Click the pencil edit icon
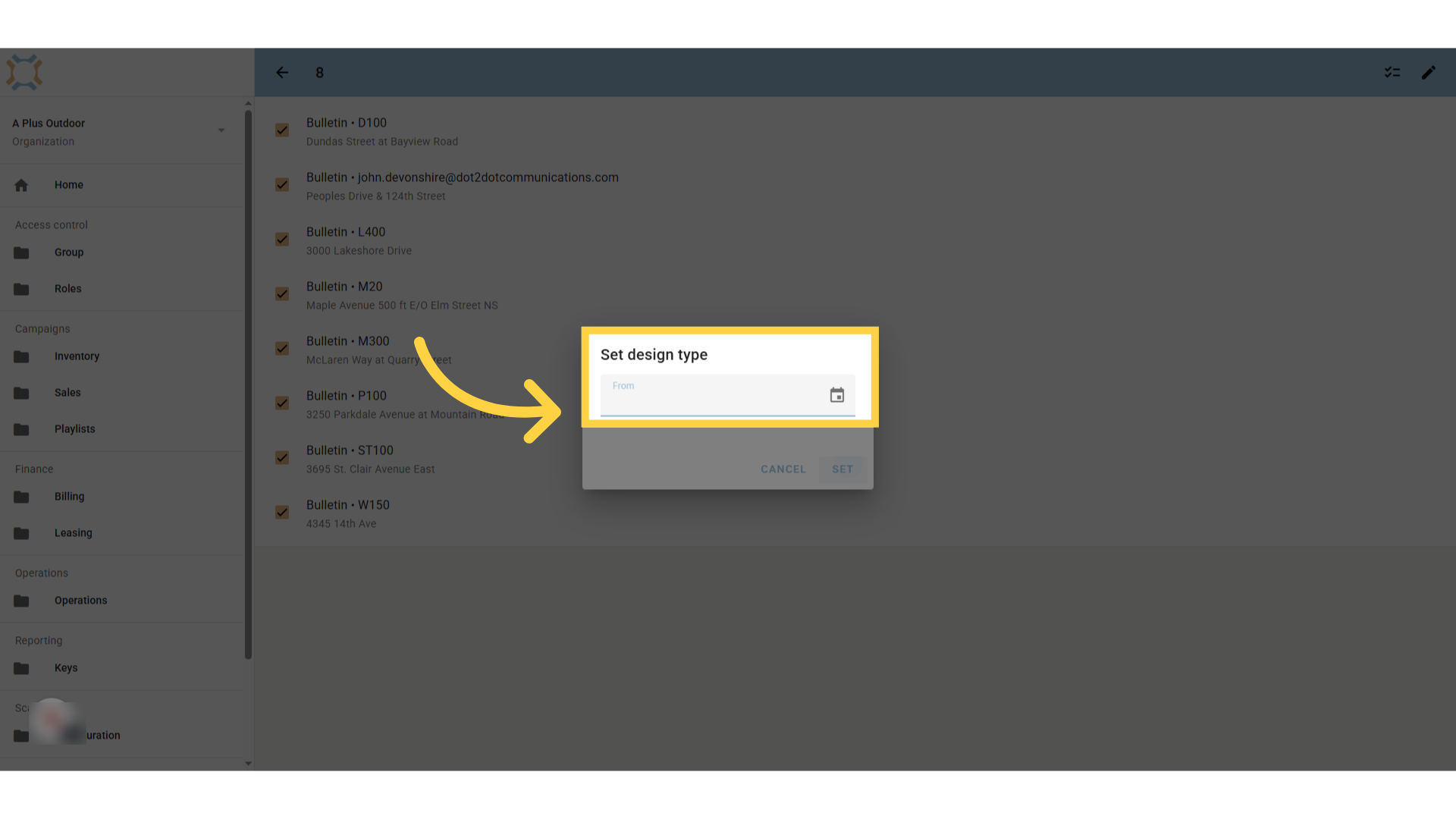The height and width of the screenshot is (819, 1456). tap(1429, 73)
